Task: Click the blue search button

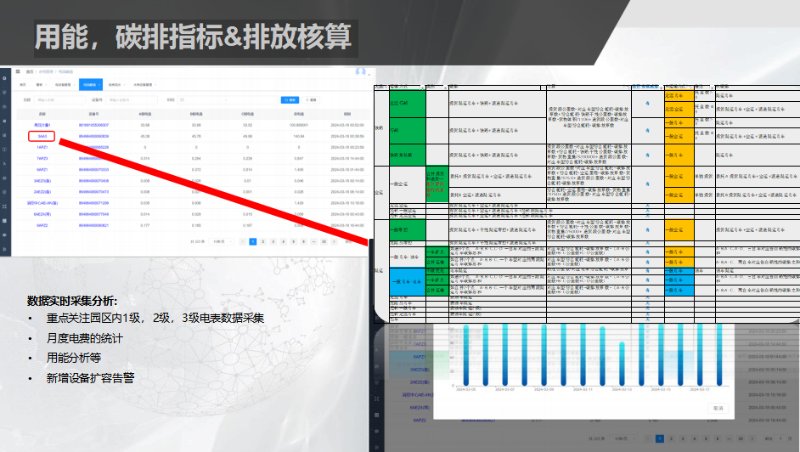Action: tap(289, 100)
